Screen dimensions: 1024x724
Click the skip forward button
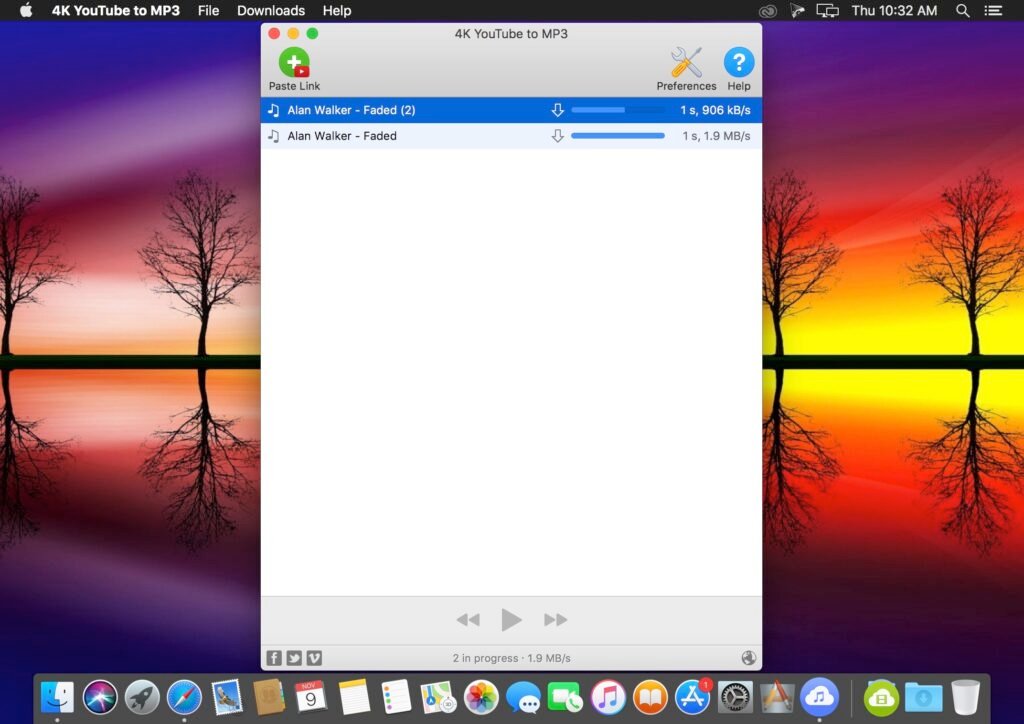(556, 620)
